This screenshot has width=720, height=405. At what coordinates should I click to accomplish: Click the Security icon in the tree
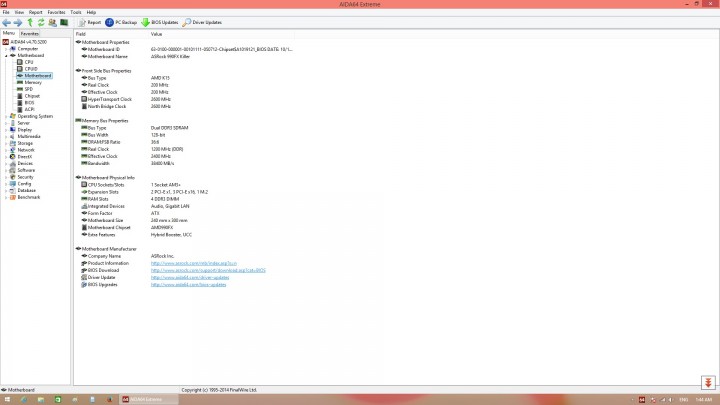coord(12,177)
